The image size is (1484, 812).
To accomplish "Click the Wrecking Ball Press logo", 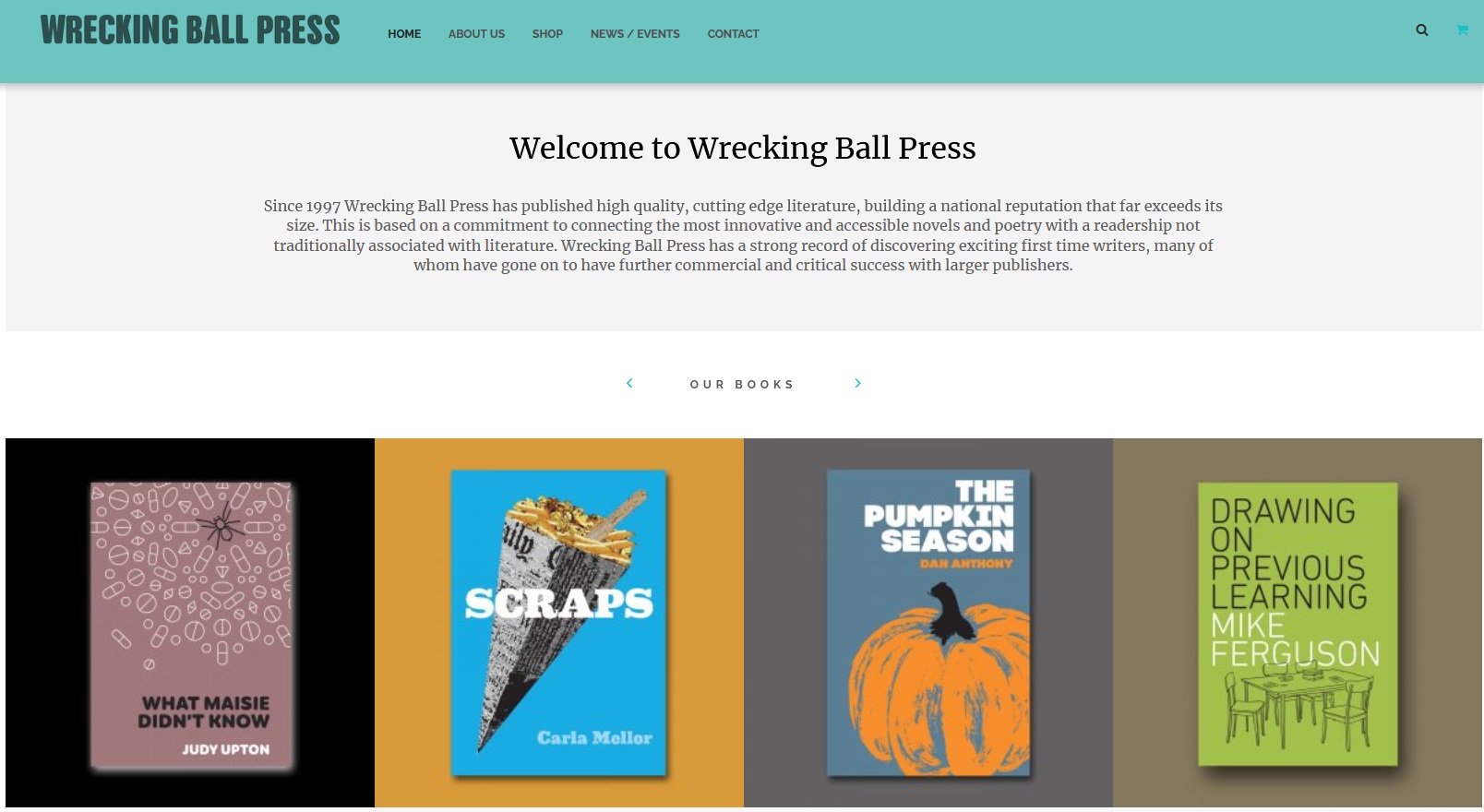I will point(190,30).
